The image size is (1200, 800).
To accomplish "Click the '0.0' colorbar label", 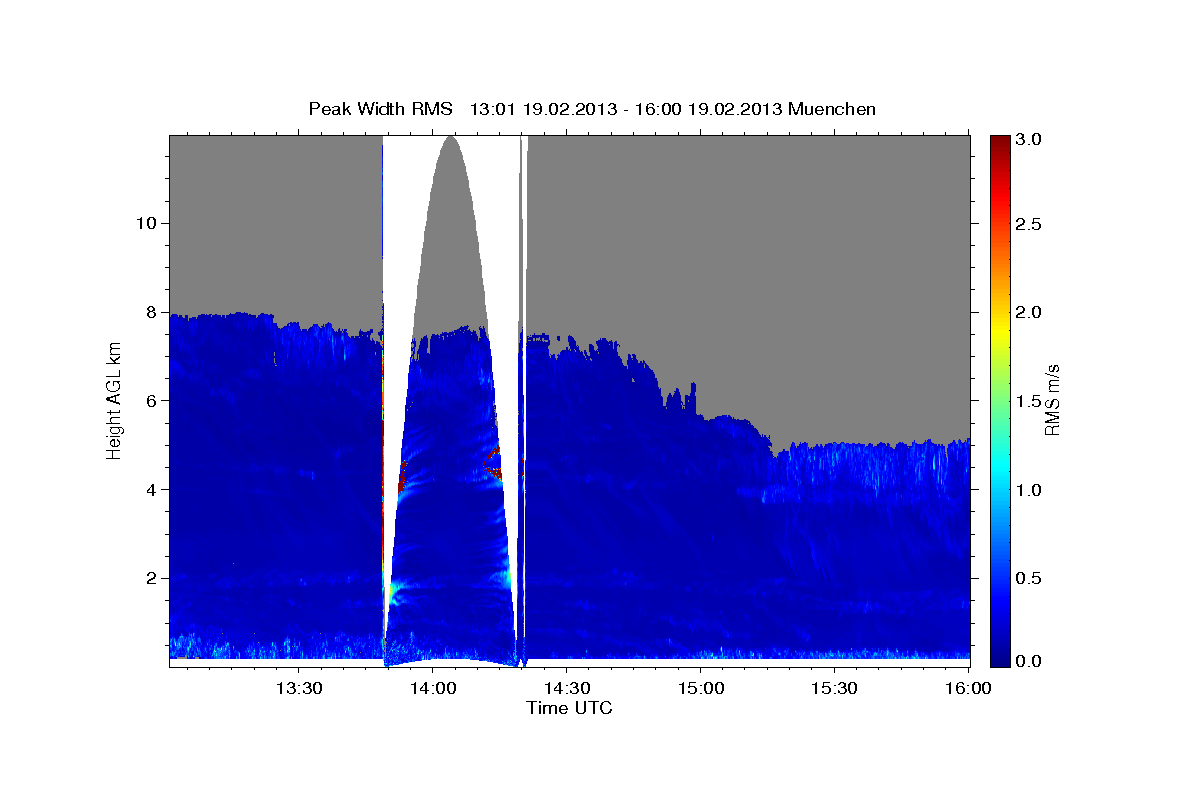I will point(1030,661).
